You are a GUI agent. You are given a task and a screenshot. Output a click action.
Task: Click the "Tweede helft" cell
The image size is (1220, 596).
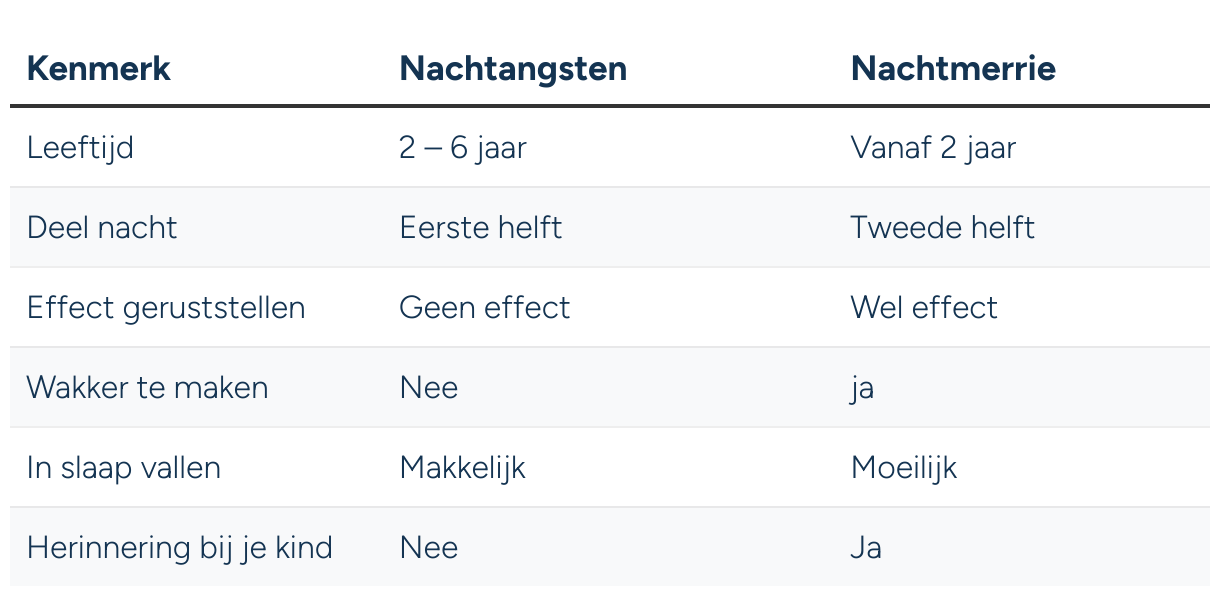pyautogui.click(x=942, y=228)
